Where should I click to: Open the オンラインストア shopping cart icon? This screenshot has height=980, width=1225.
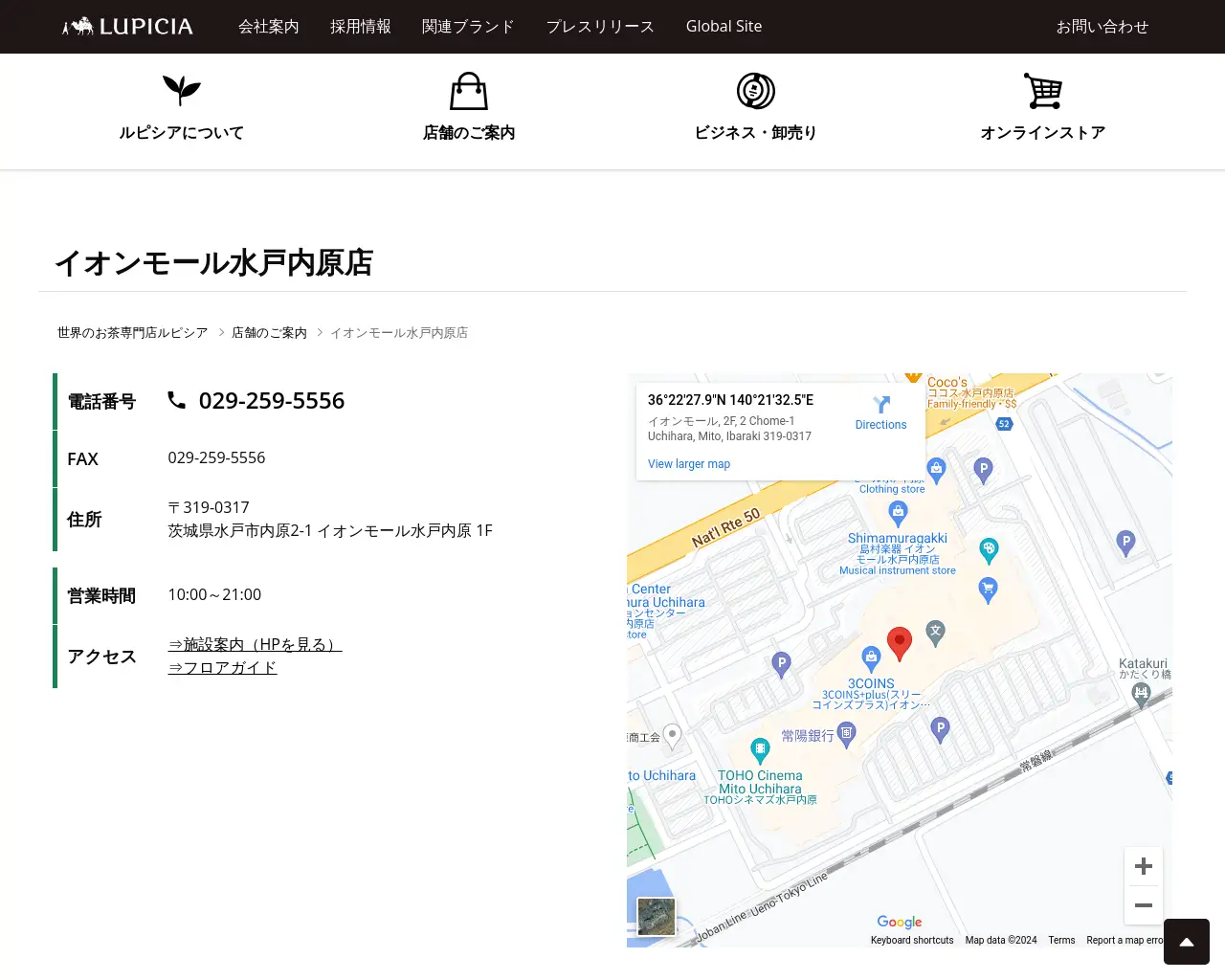tap(1043, 92)
